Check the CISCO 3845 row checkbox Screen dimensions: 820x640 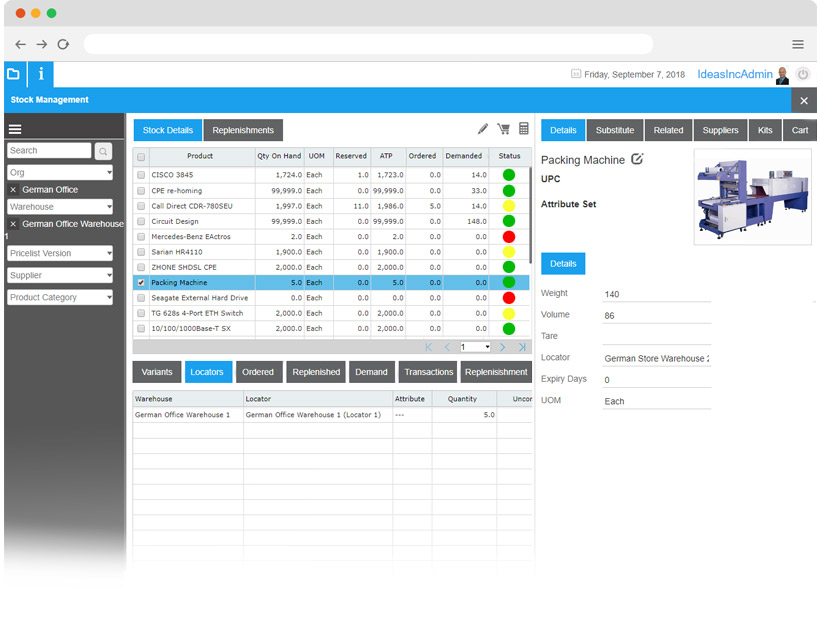[x=141, y=175]
